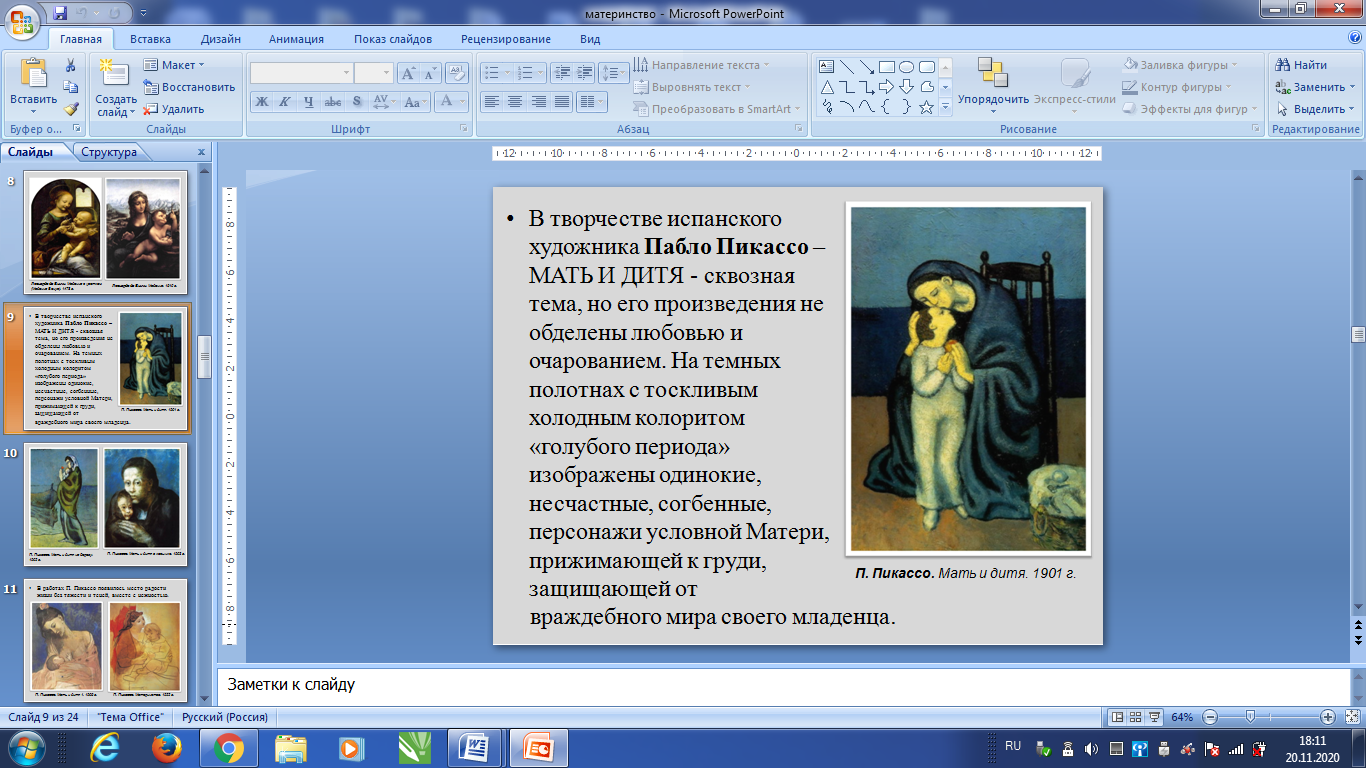
Task: Switch to Slide Sorter view
Action: pos(1137,717)
